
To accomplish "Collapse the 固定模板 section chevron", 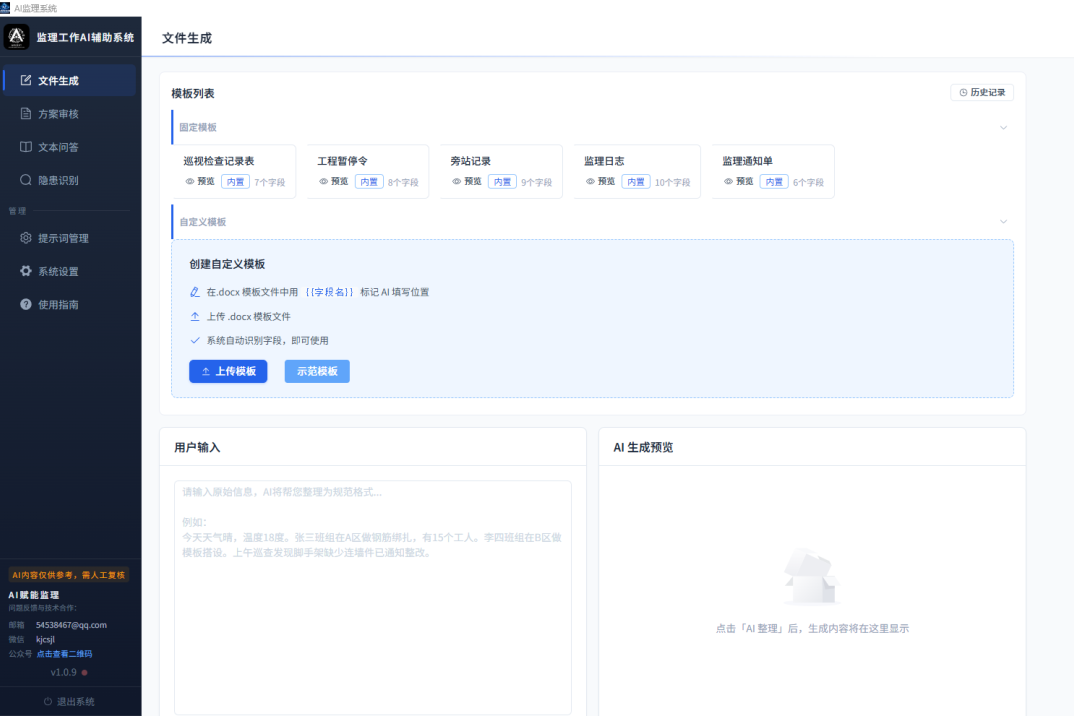I will (1003, 128).
